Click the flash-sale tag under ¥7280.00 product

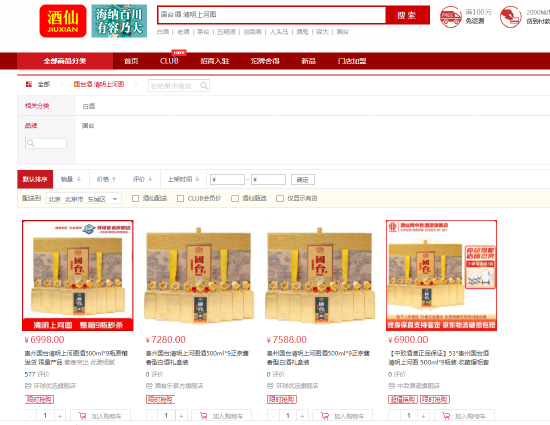160,399
